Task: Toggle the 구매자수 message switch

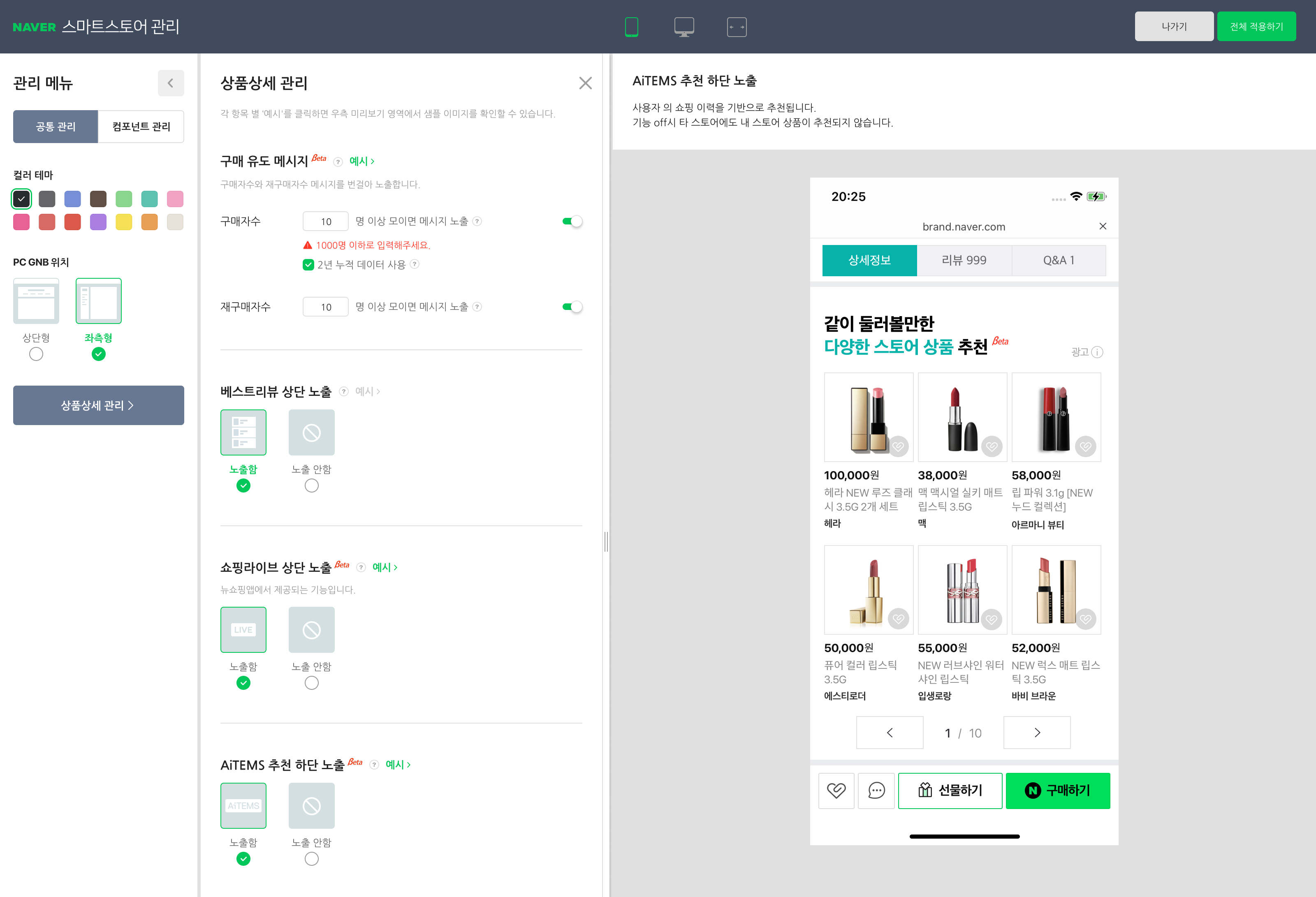Action: tap(572, 221)
